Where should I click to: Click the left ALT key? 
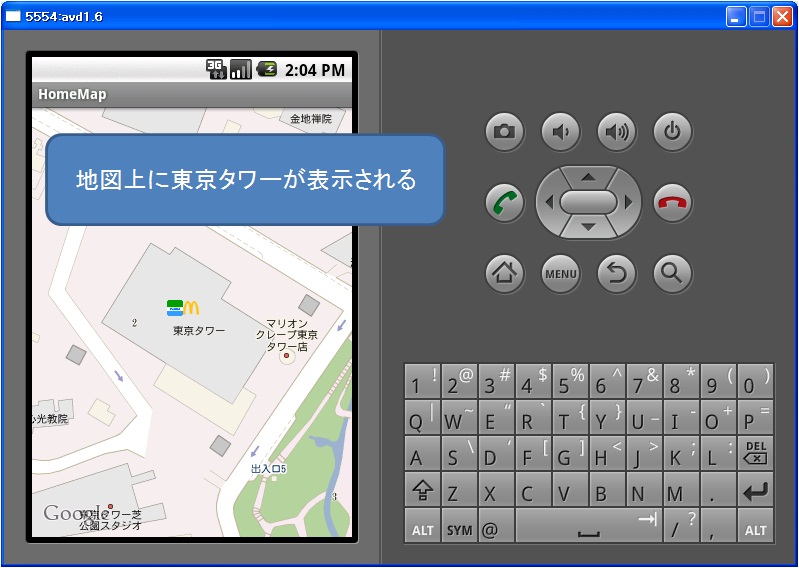click(422, 525)
